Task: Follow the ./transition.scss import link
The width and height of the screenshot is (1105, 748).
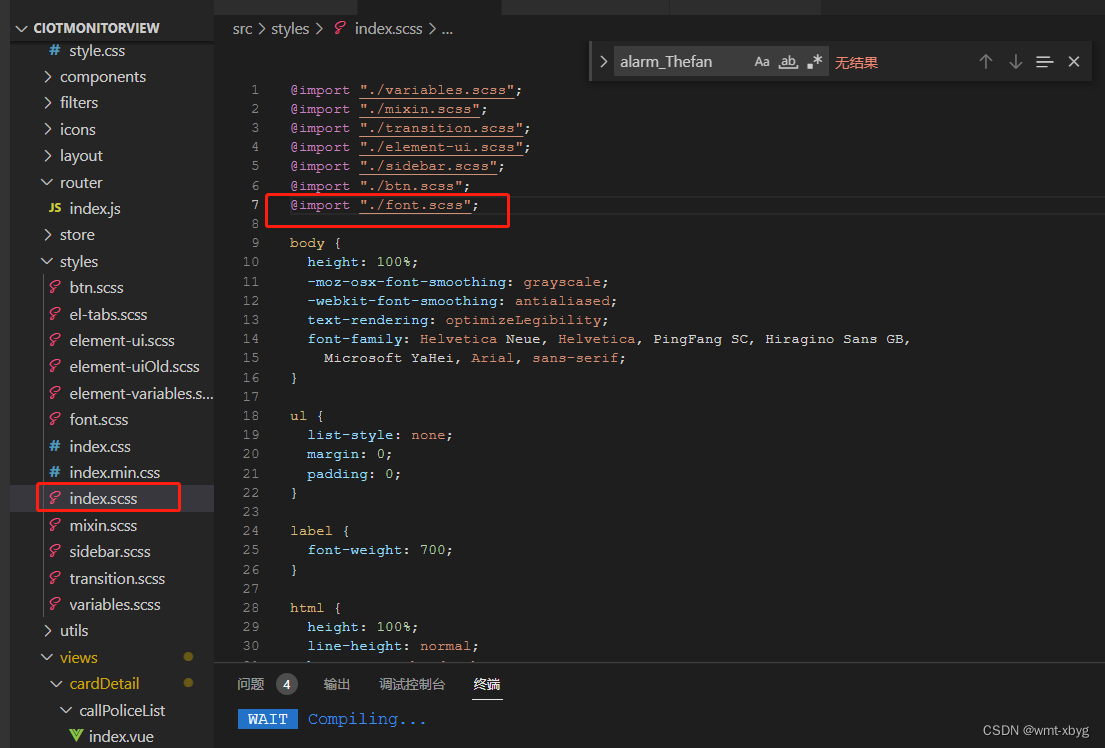Action: click(x=441, y=128)
